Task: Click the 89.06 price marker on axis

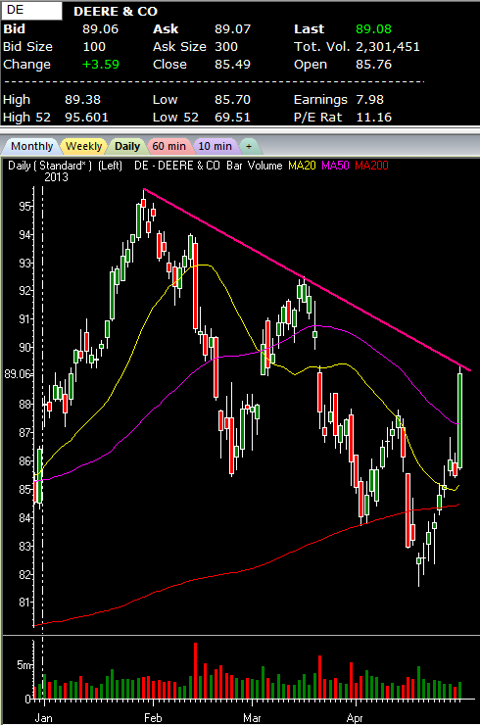Action: [x=18, y=374]
